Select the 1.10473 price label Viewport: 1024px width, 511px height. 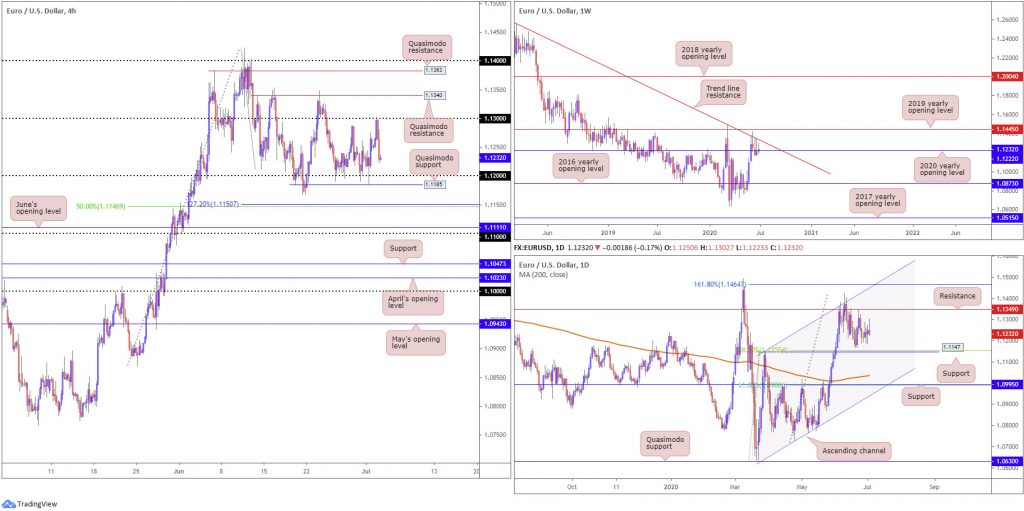tap(494, 264)
